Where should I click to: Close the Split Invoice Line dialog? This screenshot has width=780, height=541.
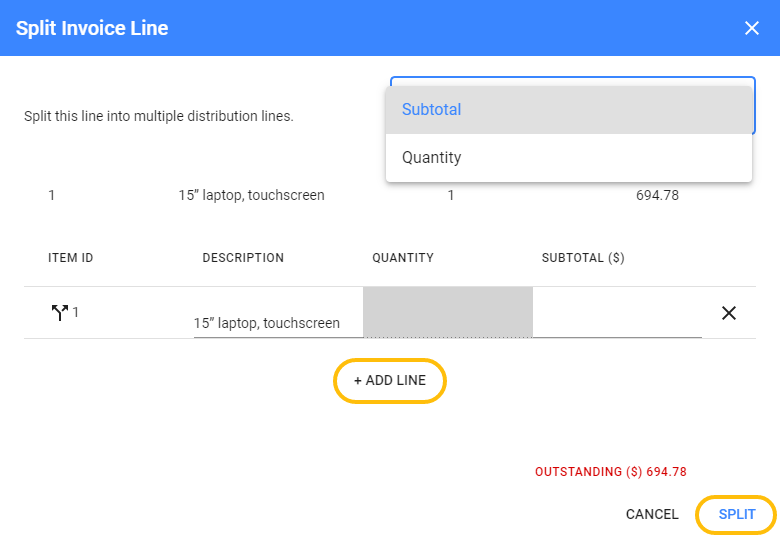point(752,28)
